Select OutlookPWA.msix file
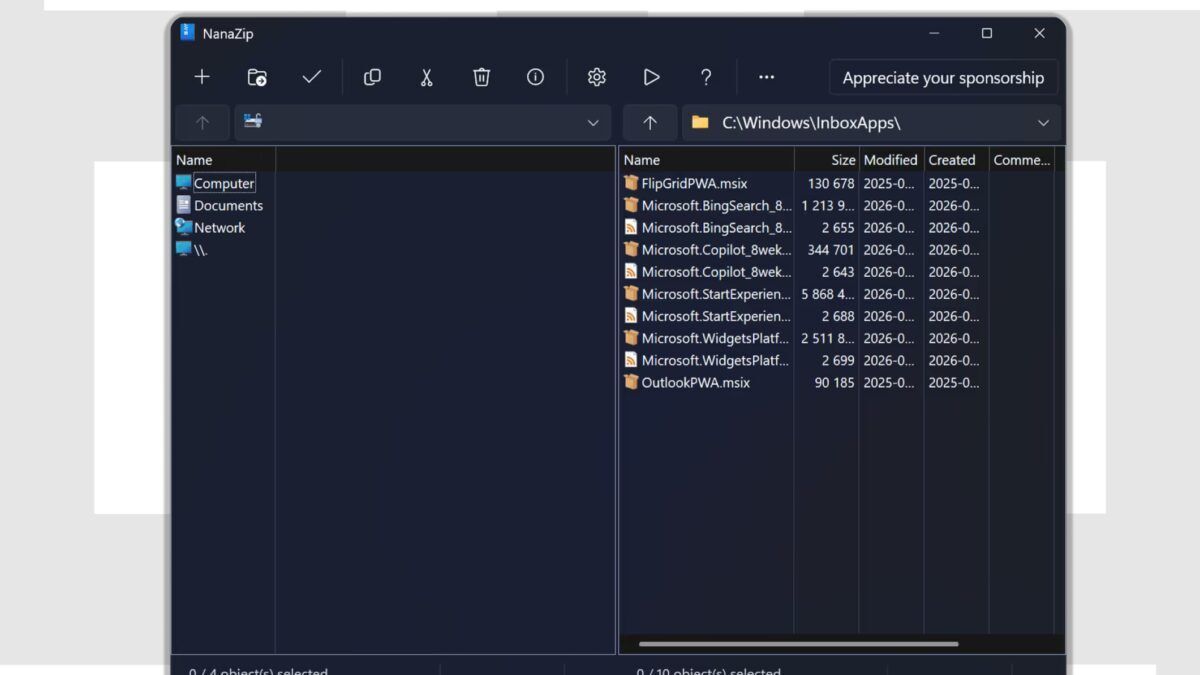The height and width of the screenshot is (675, 1200). click(x=695, y=382)
